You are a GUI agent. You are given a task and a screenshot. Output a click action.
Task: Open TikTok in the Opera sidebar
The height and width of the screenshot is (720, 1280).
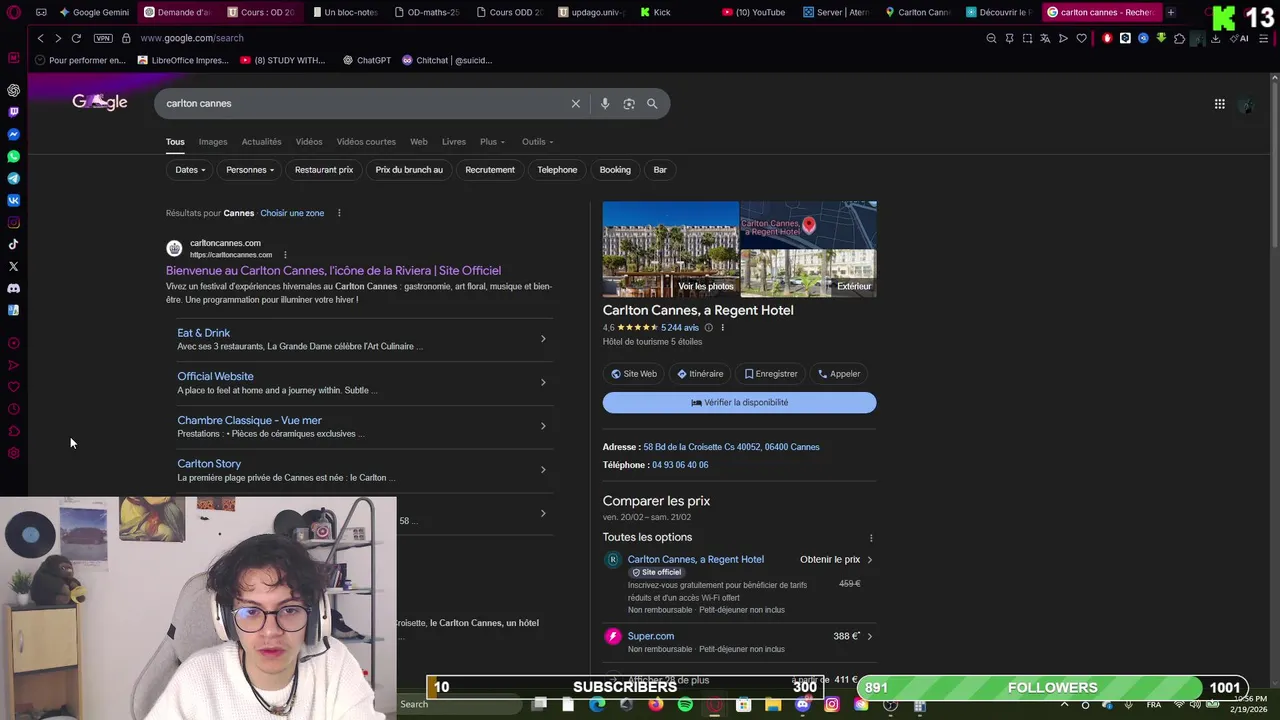click(x=13, y=244)
